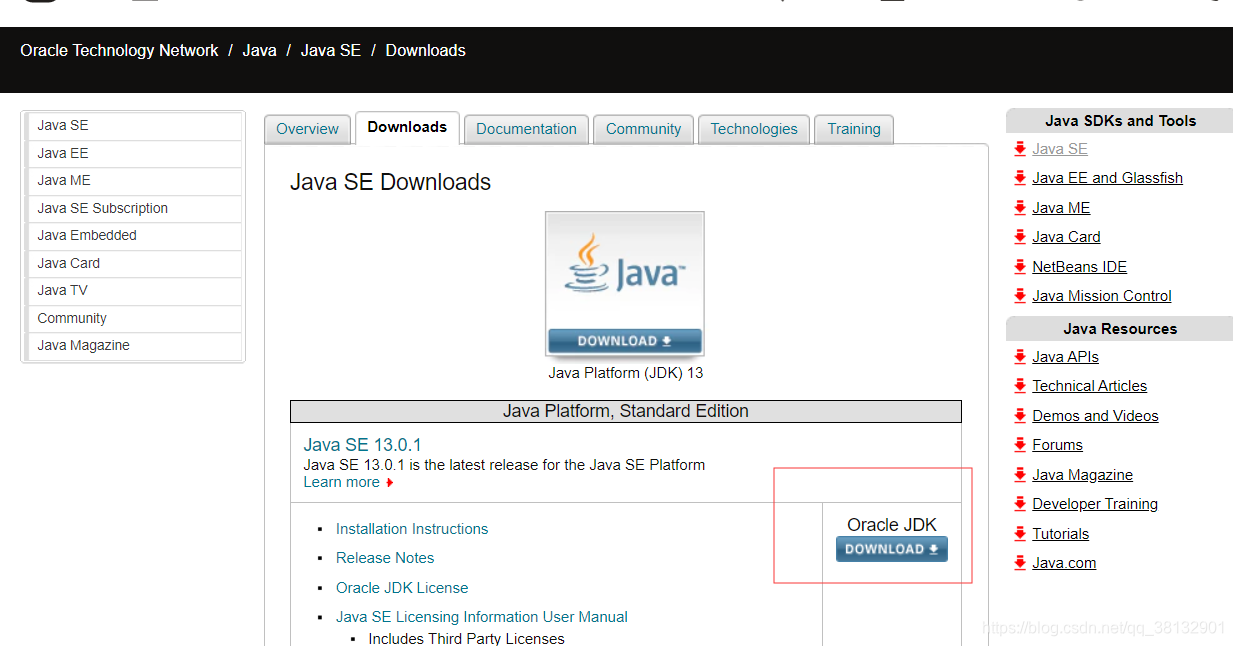Open Oracle JDK License link
The height and width of the screenshot is (646, 1233).
tap(402, 588)
